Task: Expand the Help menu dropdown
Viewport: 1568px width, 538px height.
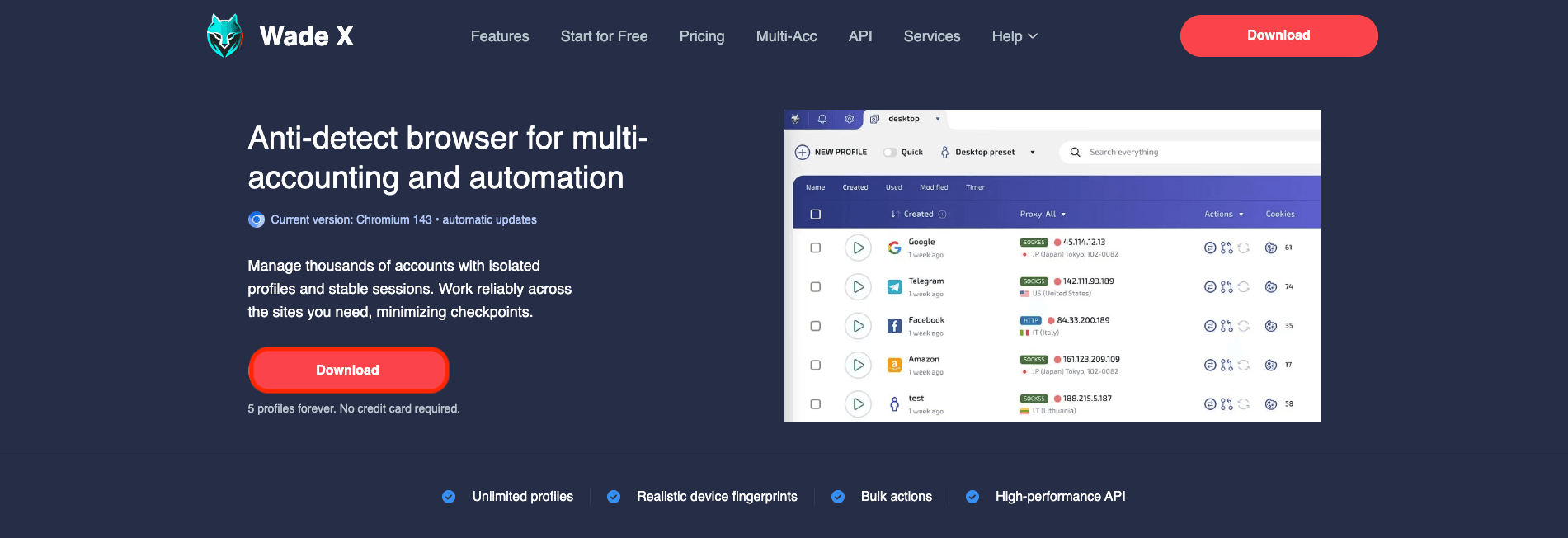Action: click(1014, 36)
